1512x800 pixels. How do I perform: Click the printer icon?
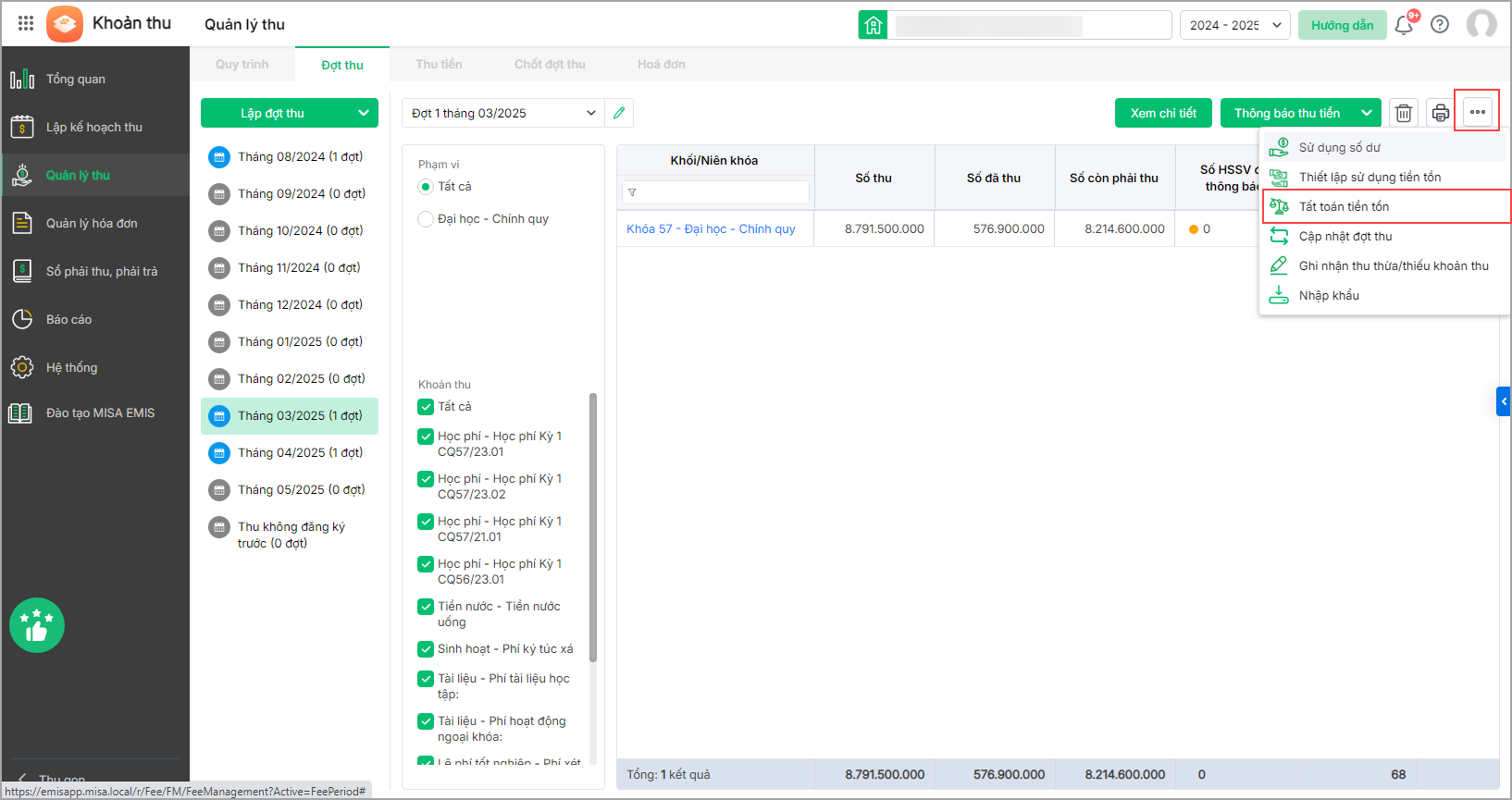1440,113
